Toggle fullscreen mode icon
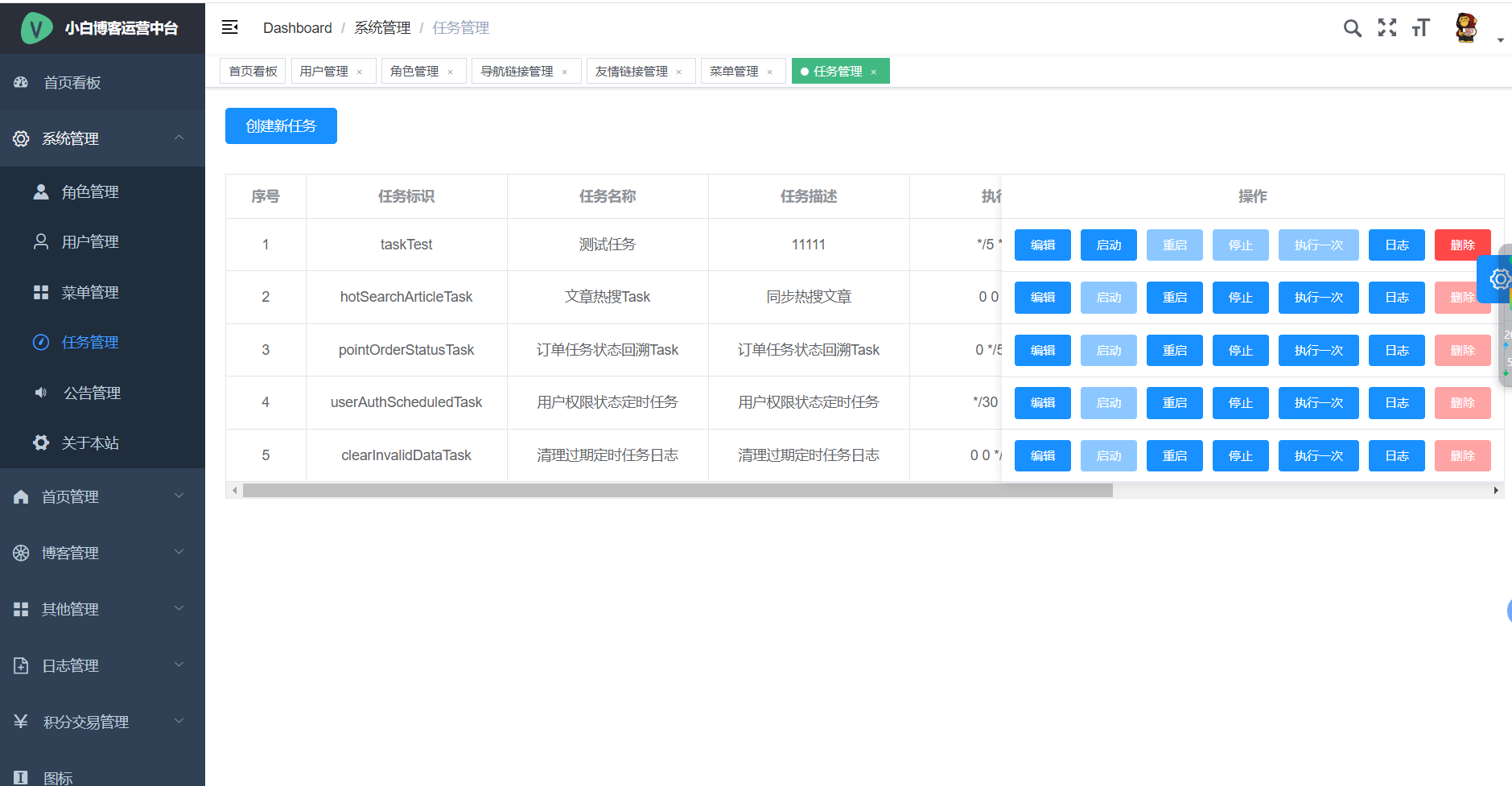Viewport: 1512px width, 786px height. tap(1387, 27)
